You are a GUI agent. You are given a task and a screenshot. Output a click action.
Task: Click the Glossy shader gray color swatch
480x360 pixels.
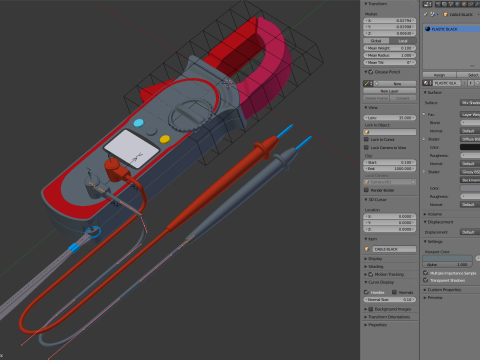(470, 188)
